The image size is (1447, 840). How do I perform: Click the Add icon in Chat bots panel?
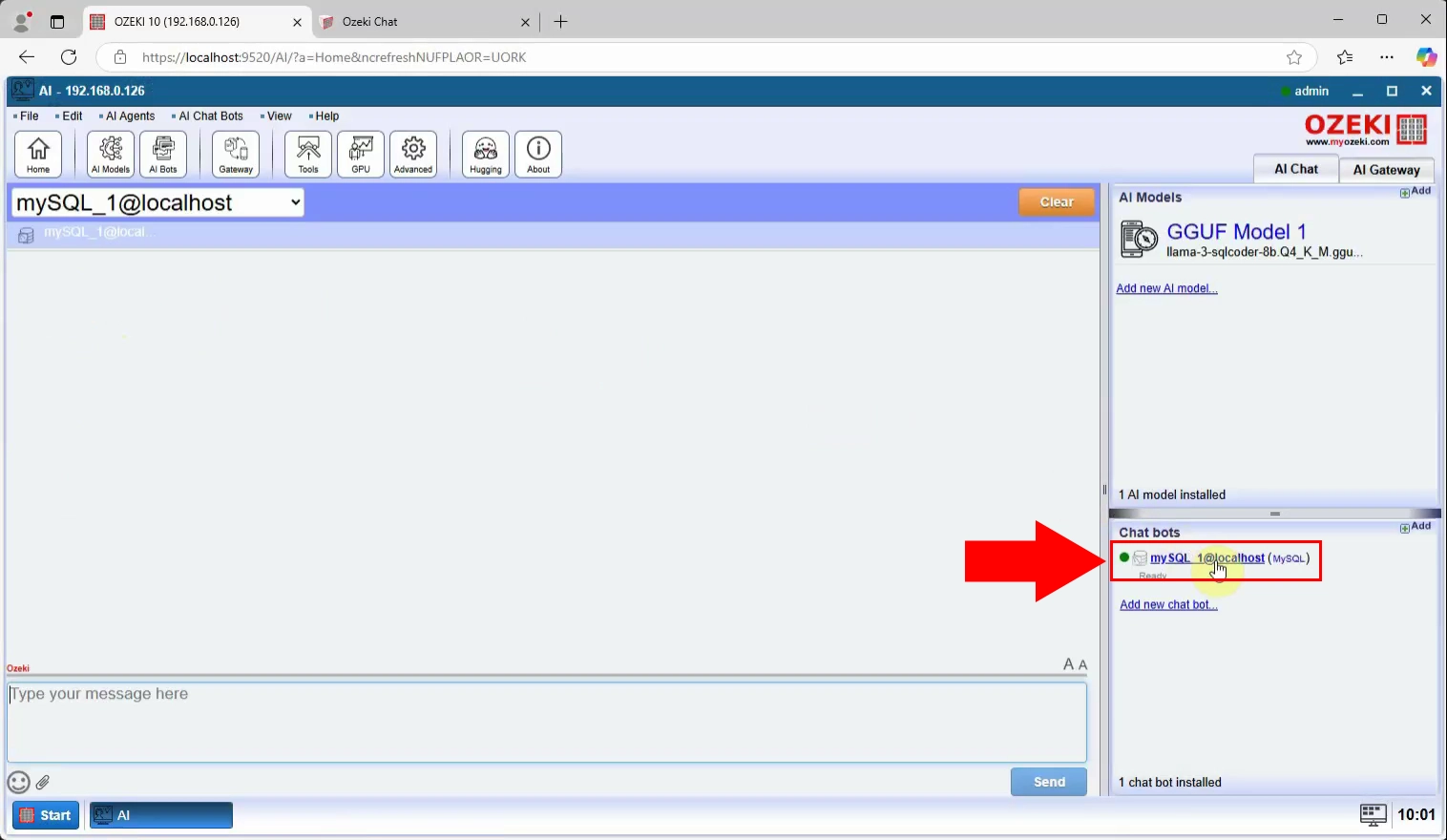click(x=1416, y=527)
